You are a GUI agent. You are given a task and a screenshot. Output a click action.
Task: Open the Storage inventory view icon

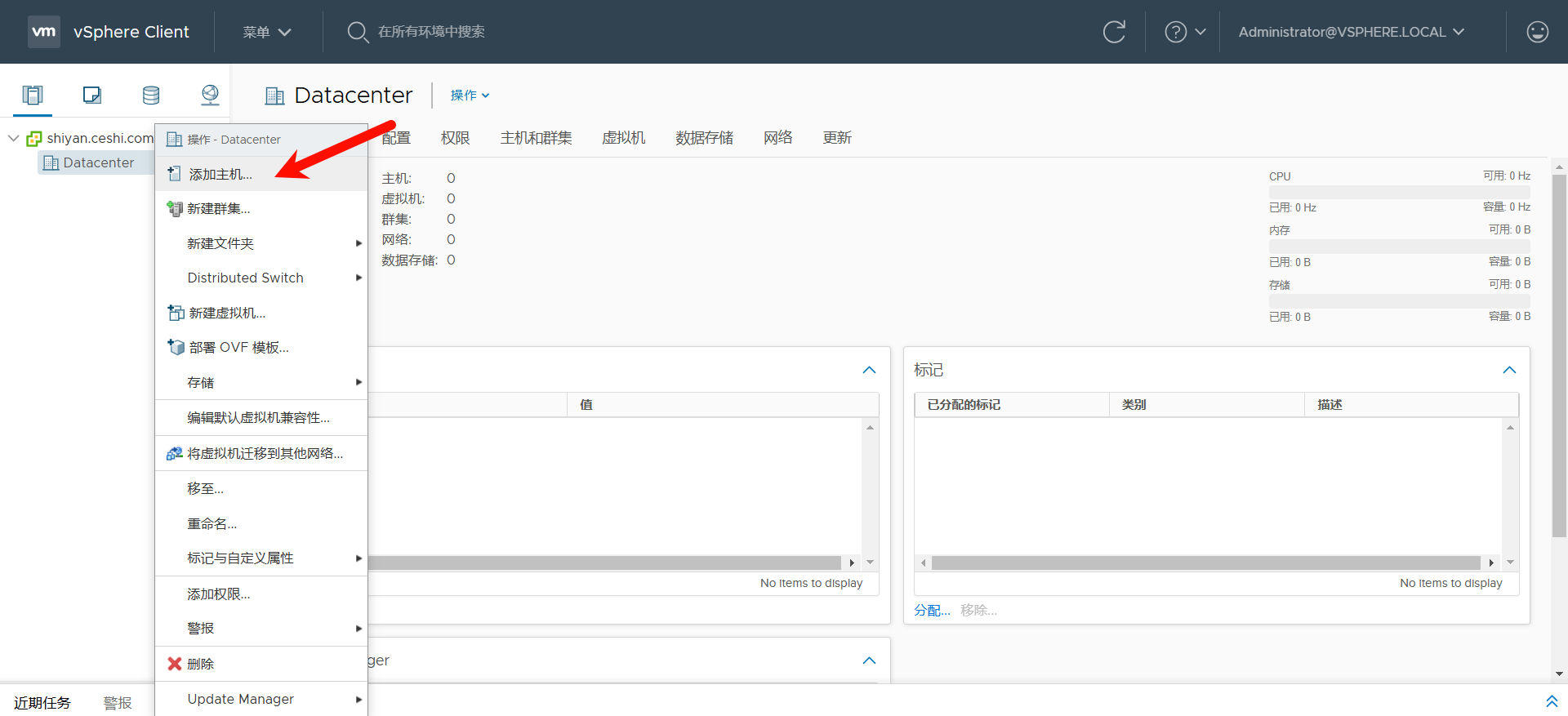151,95
